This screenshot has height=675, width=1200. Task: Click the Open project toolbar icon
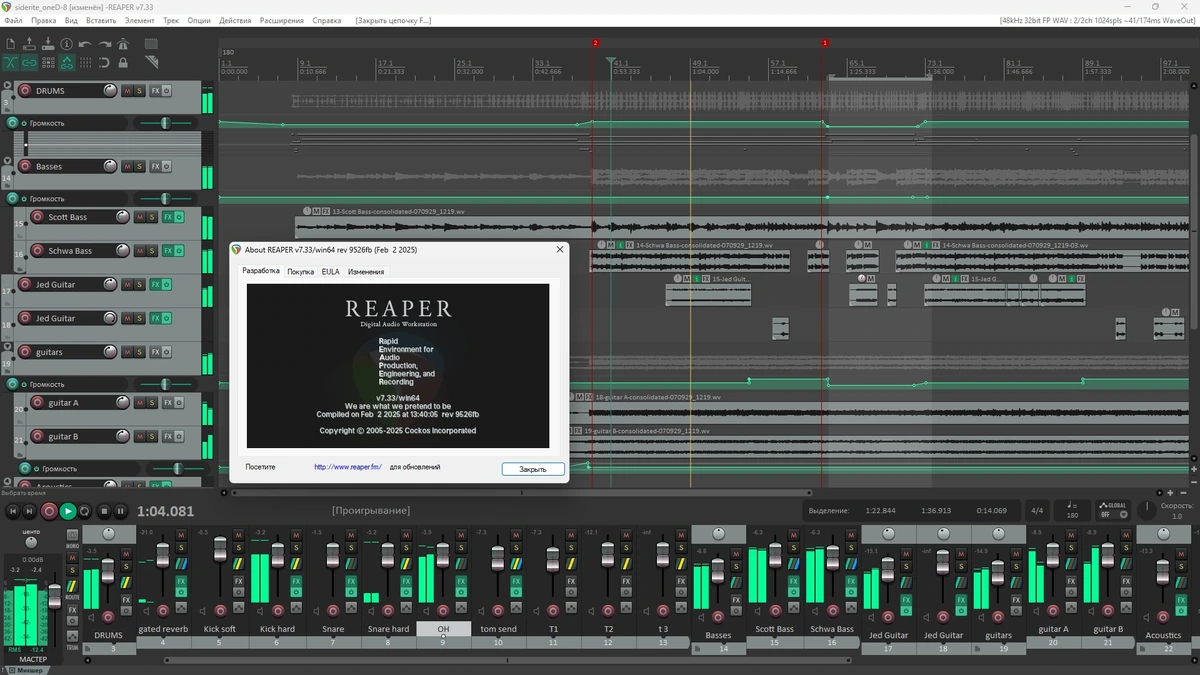tap(29, 44)
